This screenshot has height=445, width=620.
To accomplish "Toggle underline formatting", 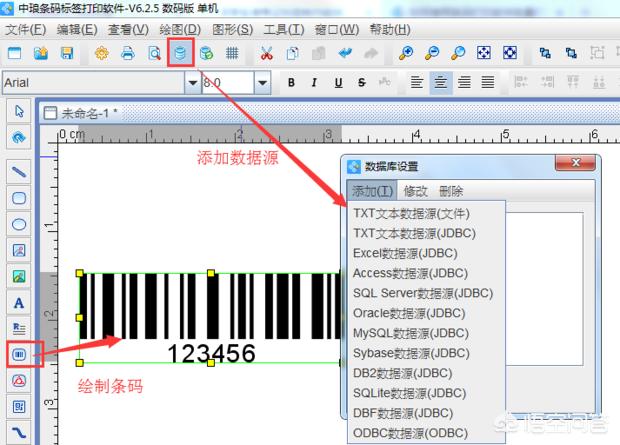I will tap(338, 82).
